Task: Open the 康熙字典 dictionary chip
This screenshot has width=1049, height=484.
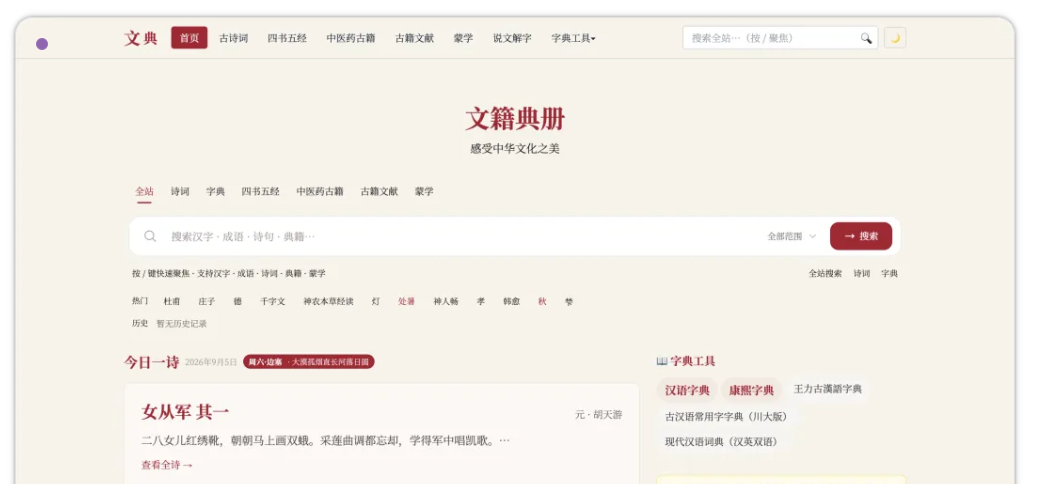Action: [x=751, y=390]
